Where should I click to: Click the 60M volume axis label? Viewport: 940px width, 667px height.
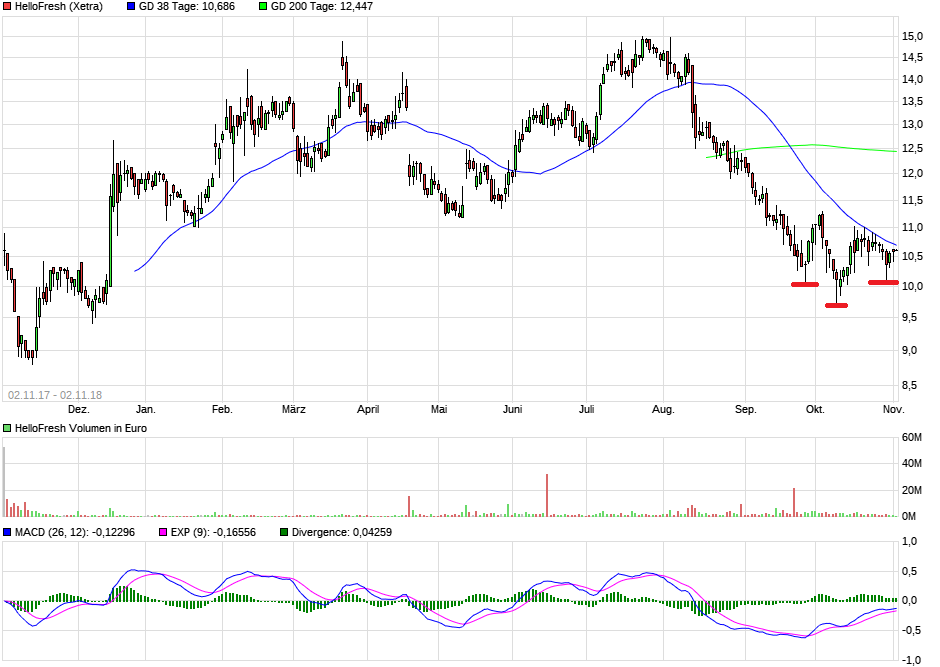(x=912, y=437)
